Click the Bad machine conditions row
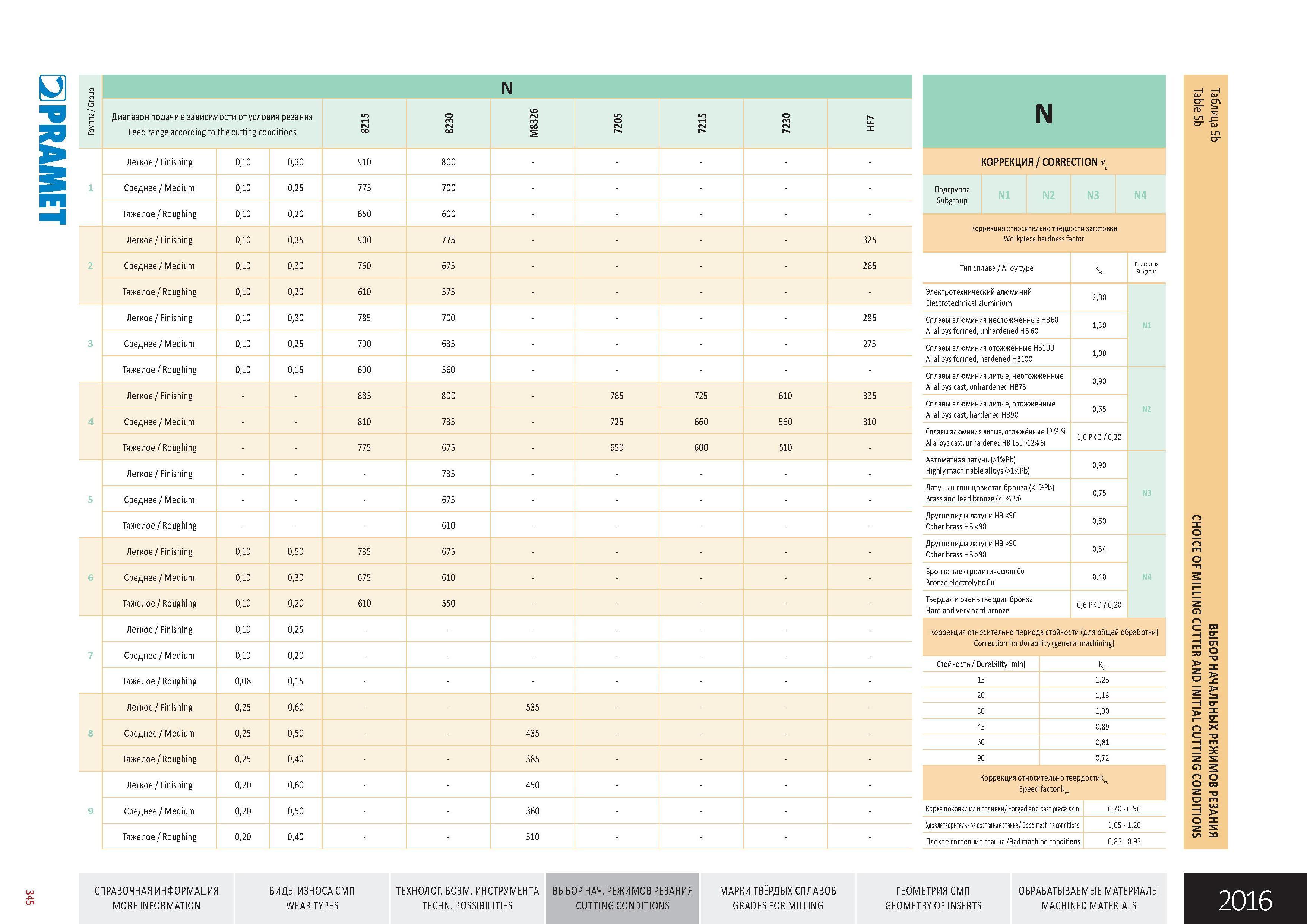 tap(1044, 841)
